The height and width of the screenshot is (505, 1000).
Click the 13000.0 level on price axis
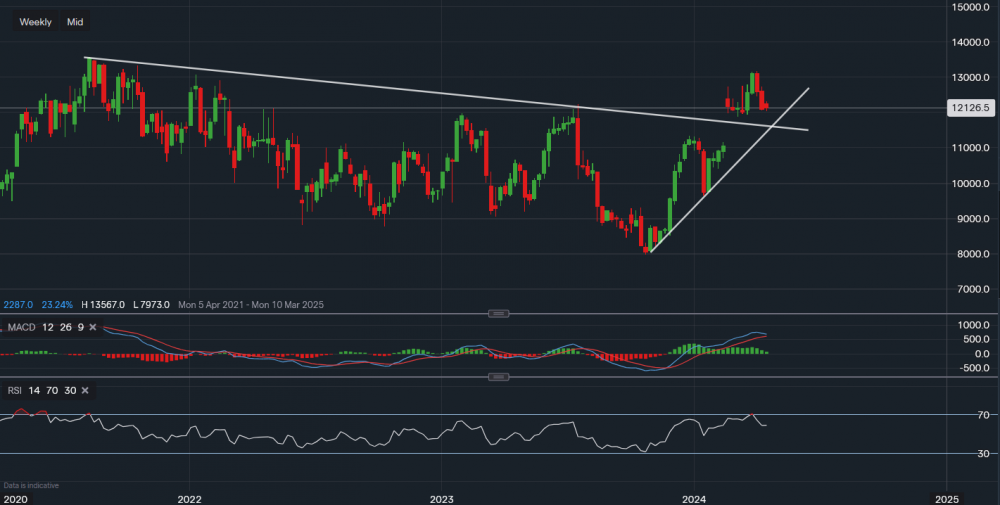click(x=971, y=78)
